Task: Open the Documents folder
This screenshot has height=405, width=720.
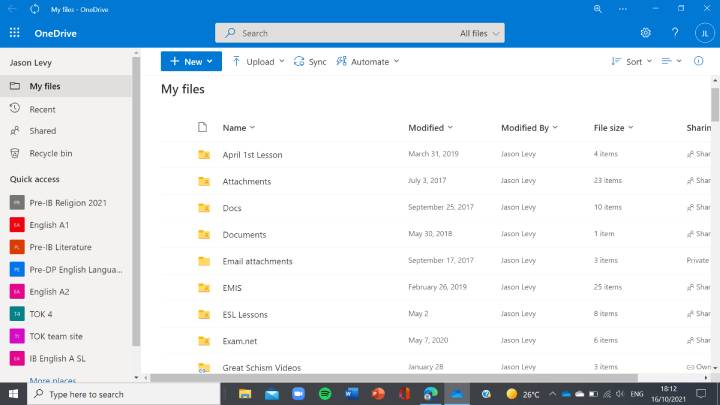Action: [x=244, y=235]
